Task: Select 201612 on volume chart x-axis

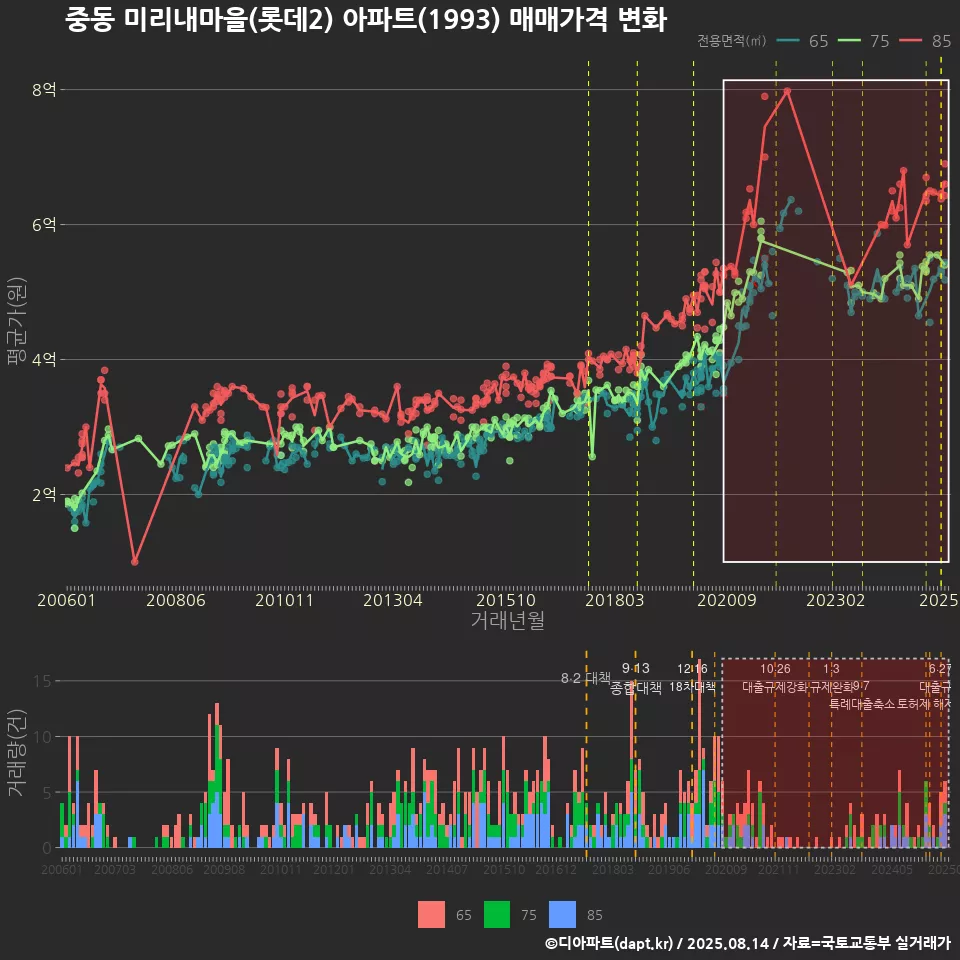Action: 556,869
